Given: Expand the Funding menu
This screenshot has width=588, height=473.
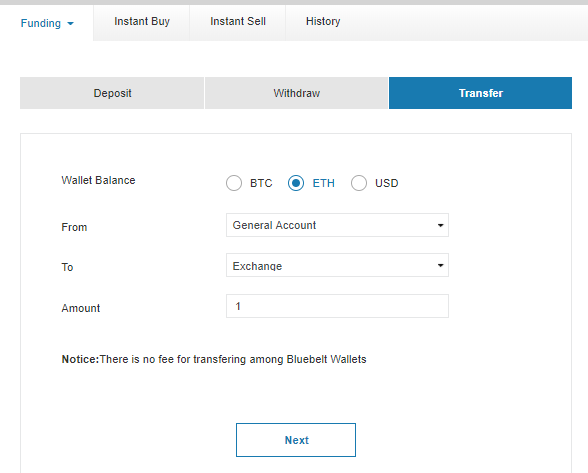Looking at the screenshot, I should click(47, 23).
